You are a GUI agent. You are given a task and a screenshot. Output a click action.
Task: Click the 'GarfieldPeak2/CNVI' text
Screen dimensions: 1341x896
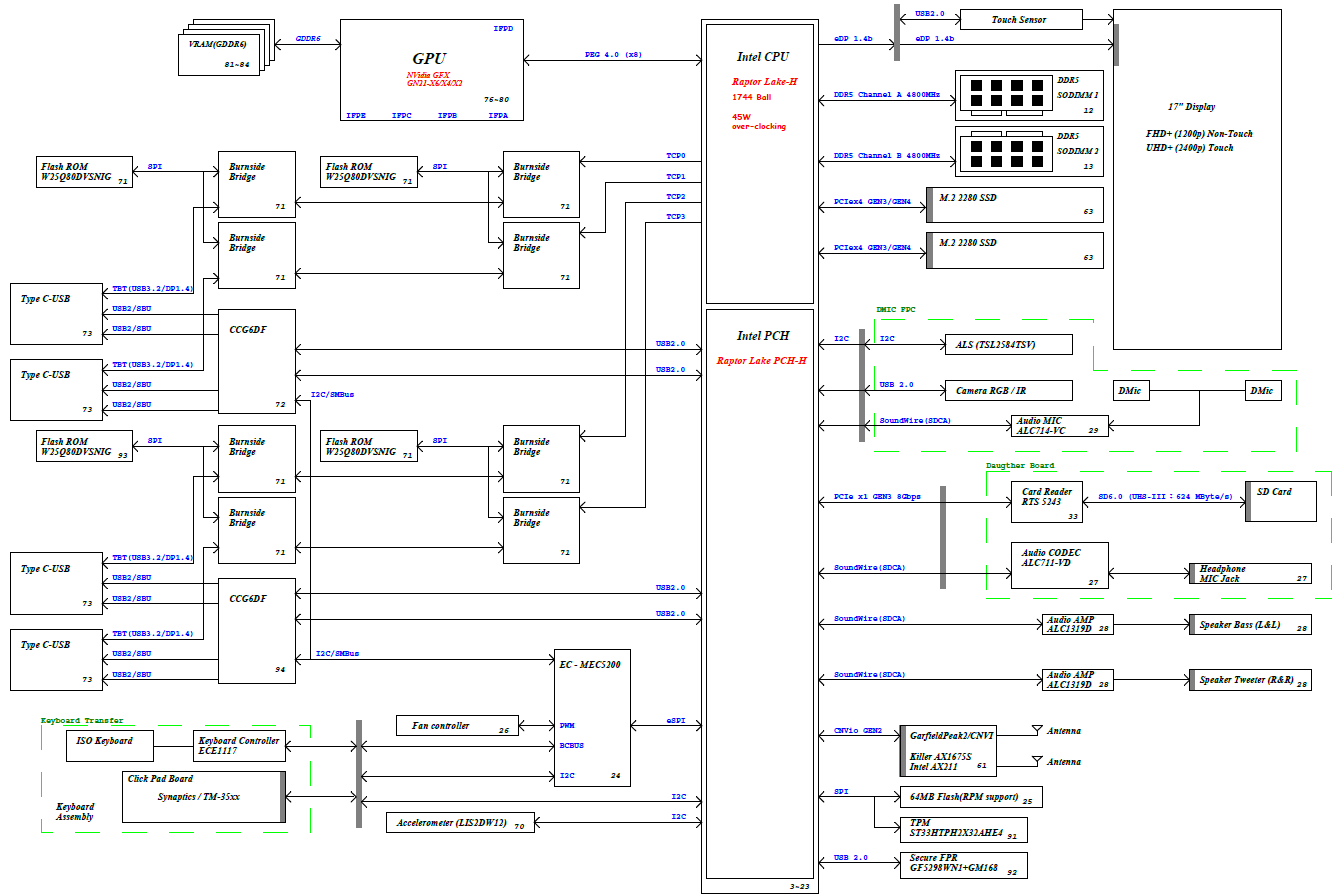(x=951, y=734)
